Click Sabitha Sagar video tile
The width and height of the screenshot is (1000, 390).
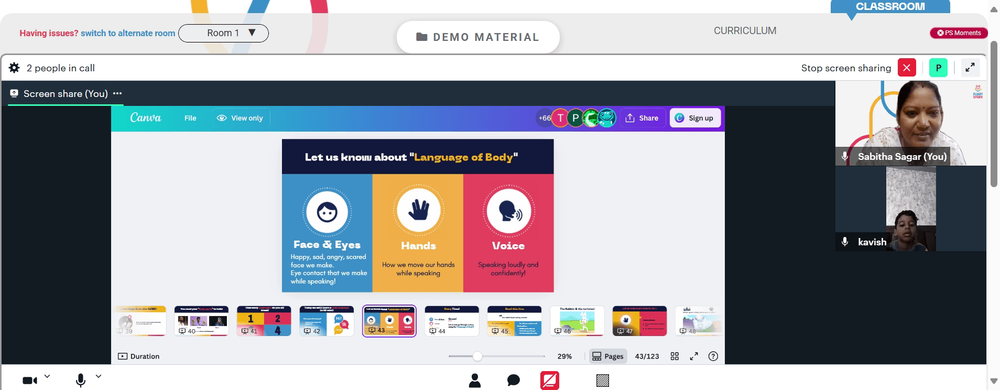[x=911, y=123]
